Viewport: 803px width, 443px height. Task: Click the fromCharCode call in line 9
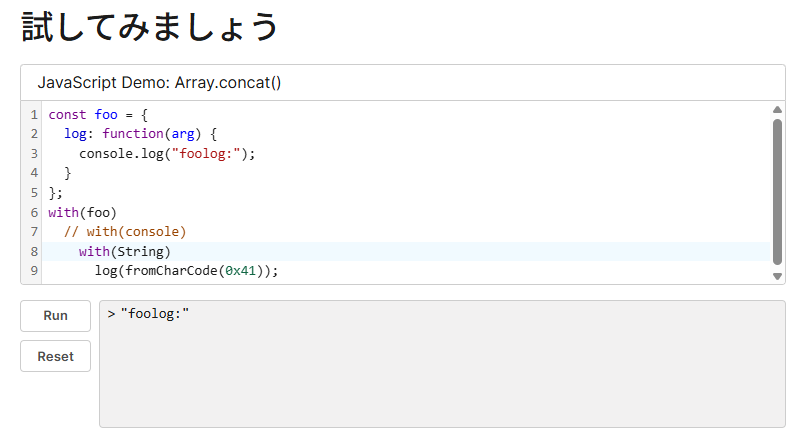pos(172,271)
